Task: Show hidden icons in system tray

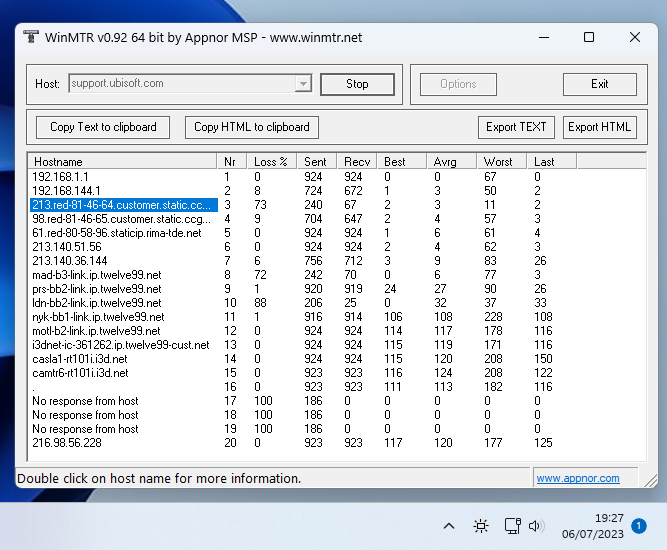Action: pos(449,526)
